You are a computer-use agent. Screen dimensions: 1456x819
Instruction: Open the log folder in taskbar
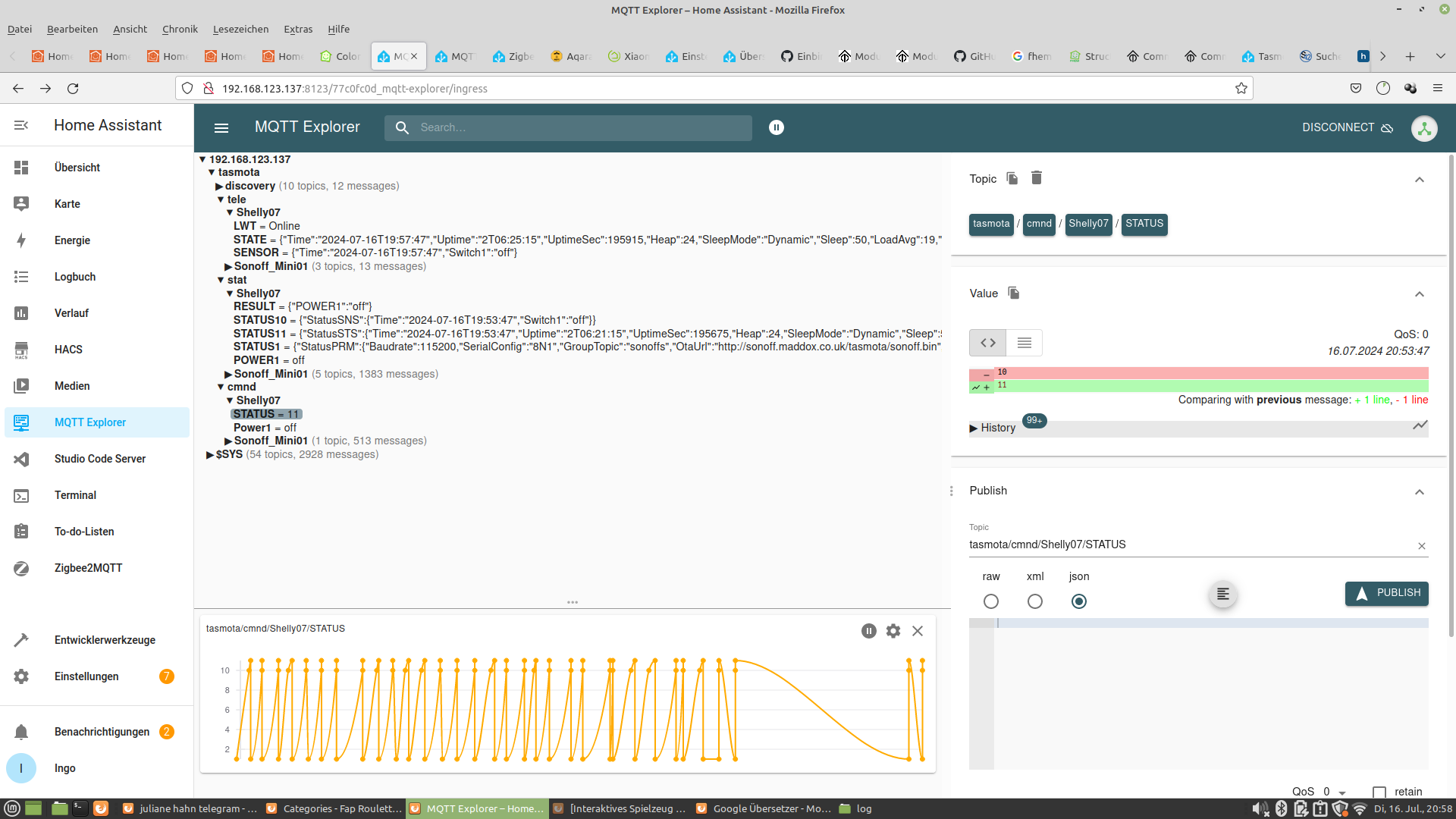pos(855,808)
